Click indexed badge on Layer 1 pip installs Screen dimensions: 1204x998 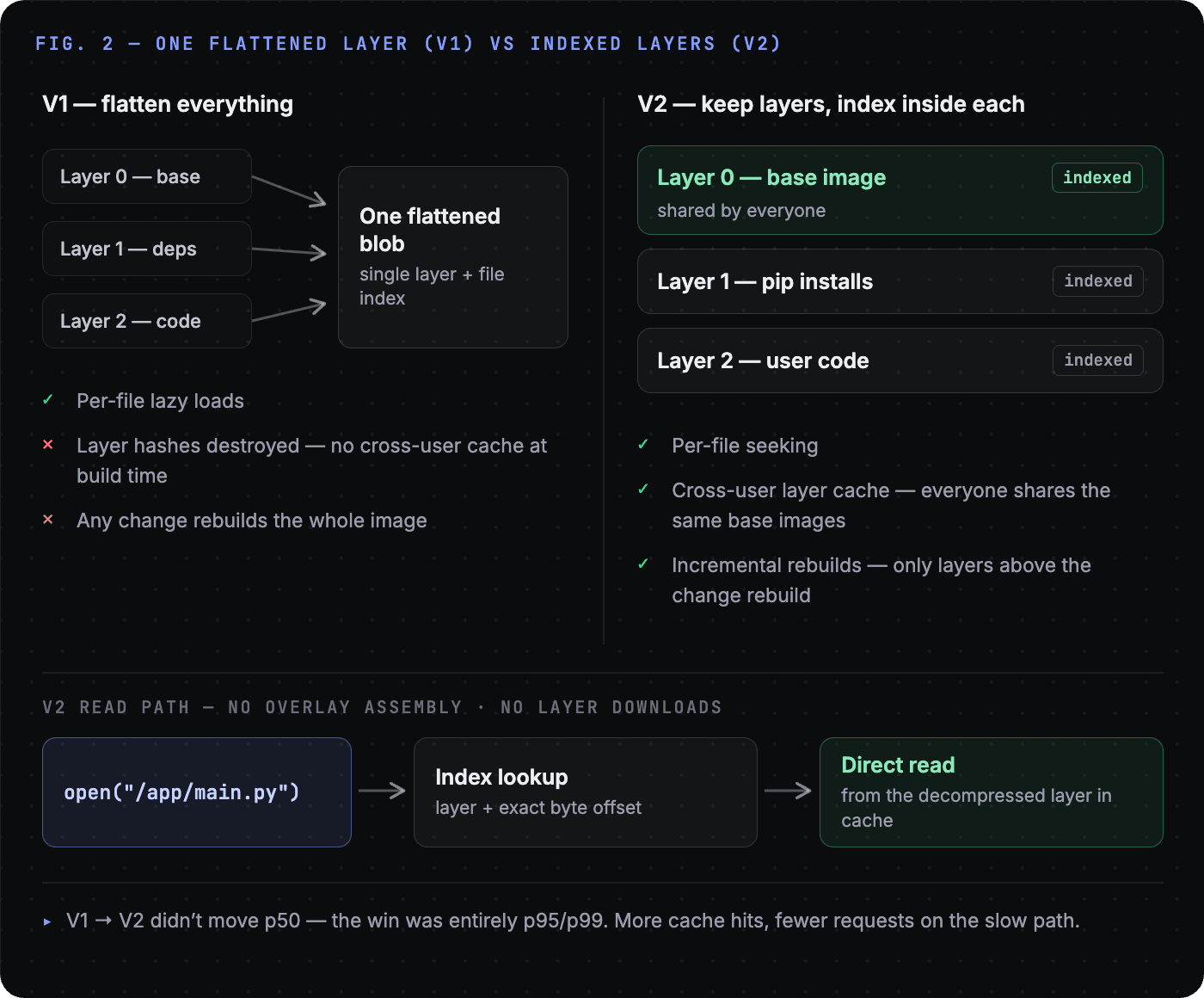[1098, 281]
